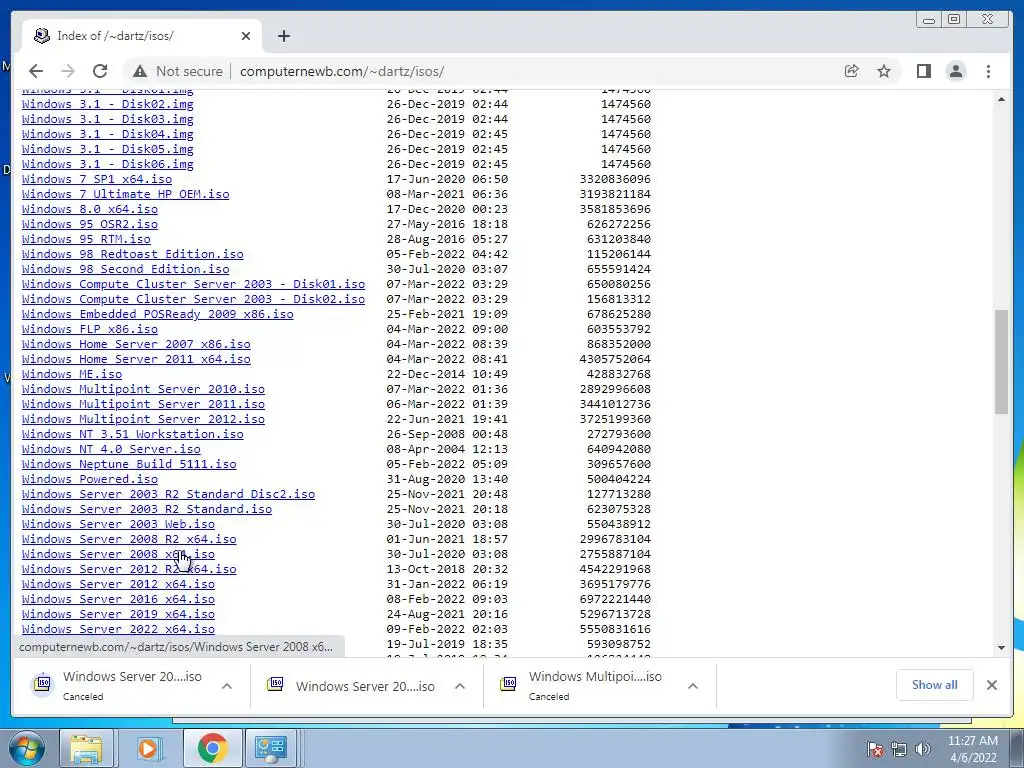Image resolution: width=1024 pixels, height=768 pixels.
Task: Click the page scrollbar up arrow
Action: [x=1001, y=99]
